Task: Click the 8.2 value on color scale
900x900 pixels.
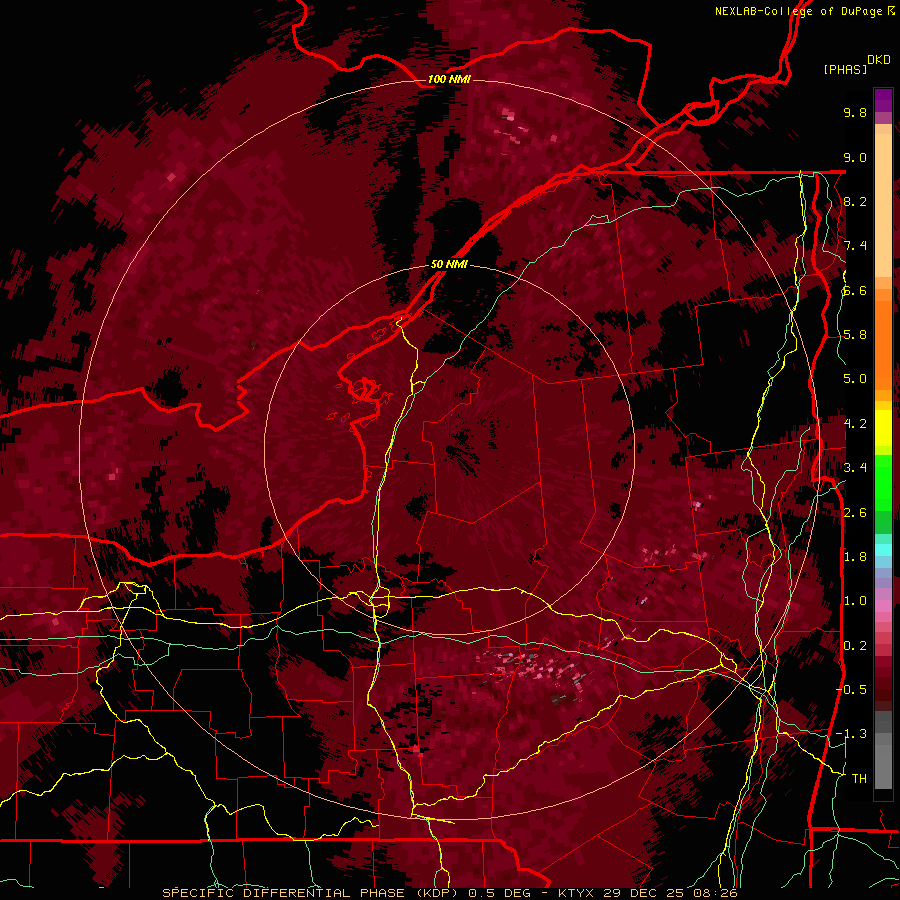Action: click(x=855, y=201)
